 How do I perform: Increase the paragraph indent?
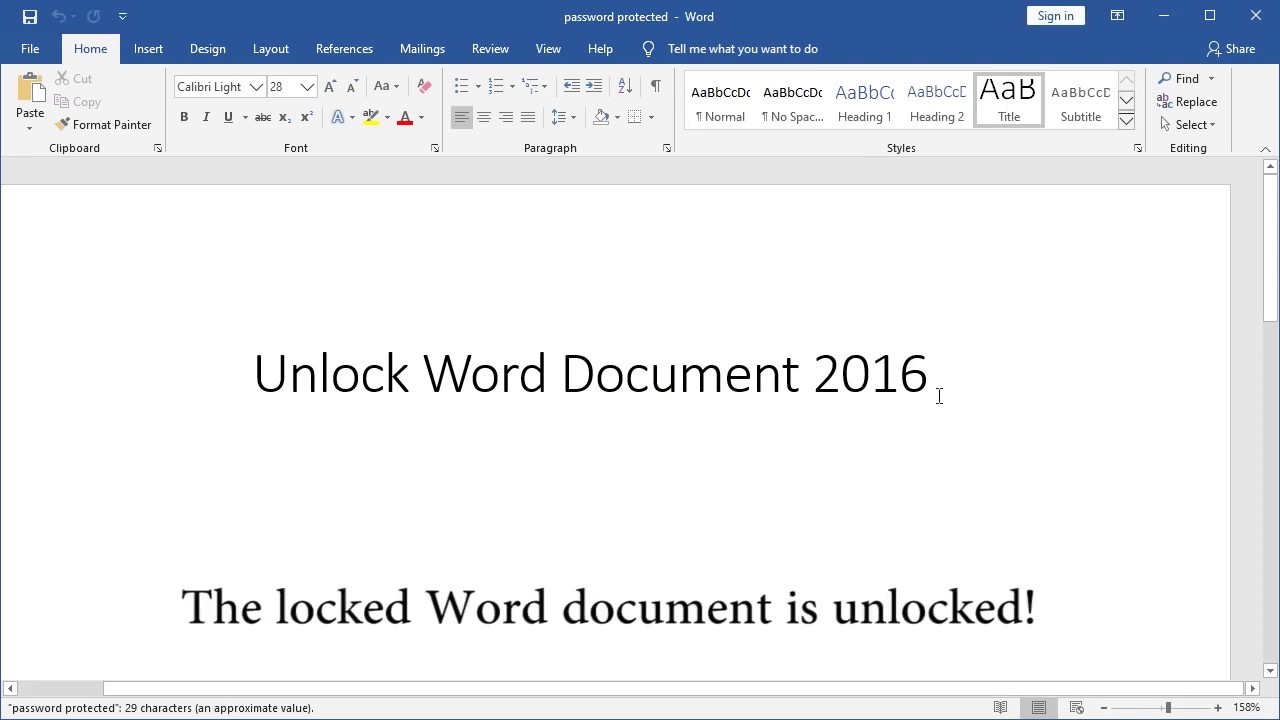click(594, 87)
